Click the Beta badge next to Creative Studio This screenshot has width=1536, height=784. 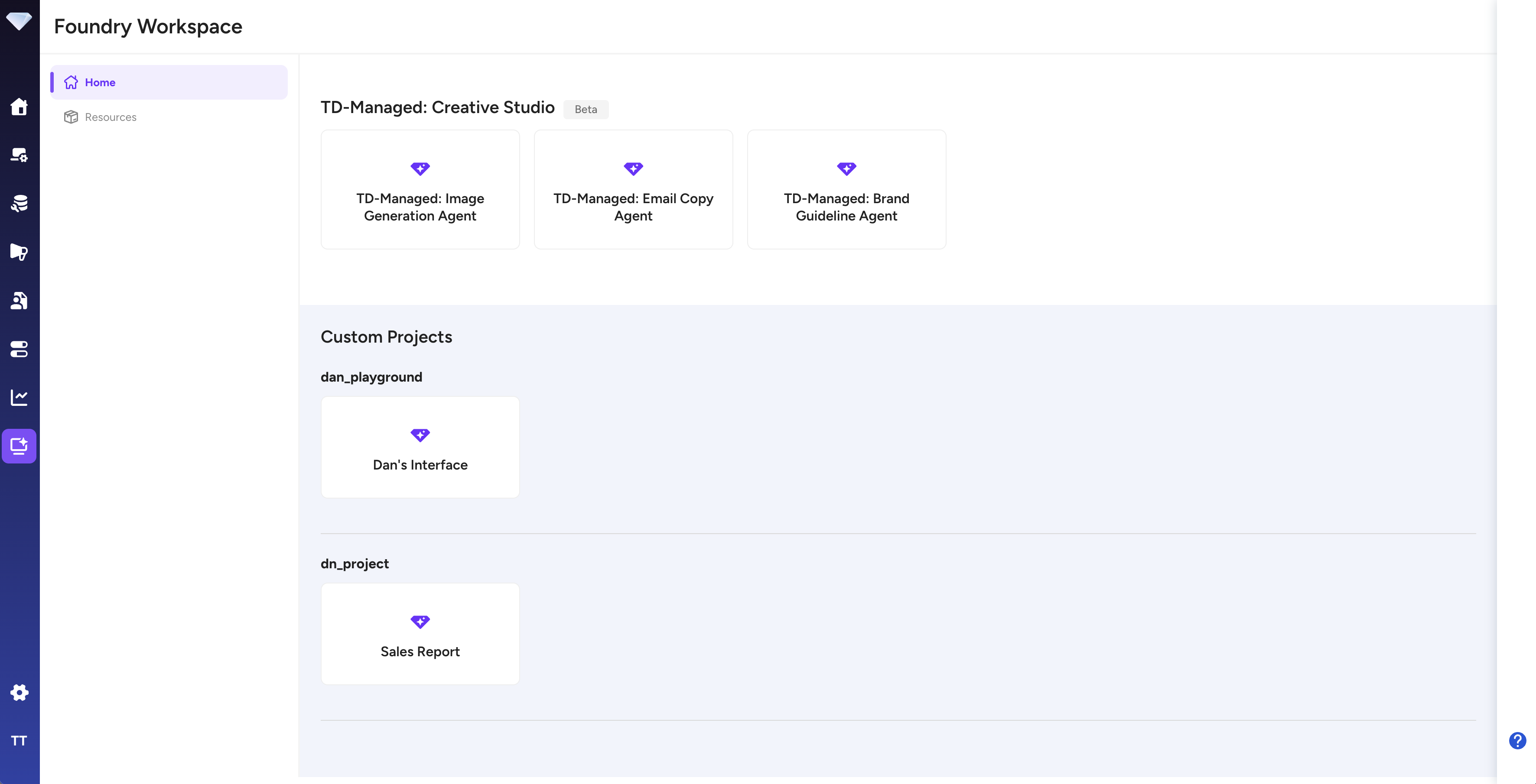pyautogui.click(x=586, y=110)
